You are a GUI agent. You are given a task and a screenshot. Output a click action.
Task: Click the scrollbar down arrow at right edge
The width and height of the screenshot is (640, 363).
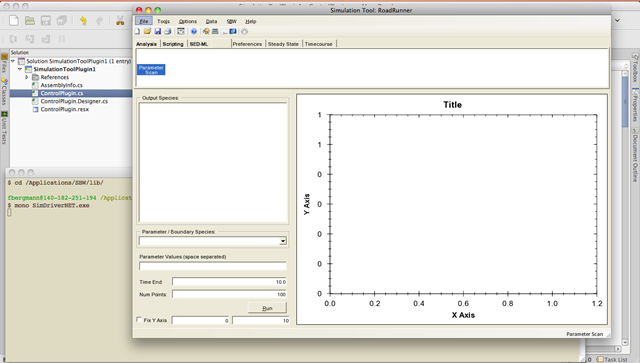coord(625,342)
